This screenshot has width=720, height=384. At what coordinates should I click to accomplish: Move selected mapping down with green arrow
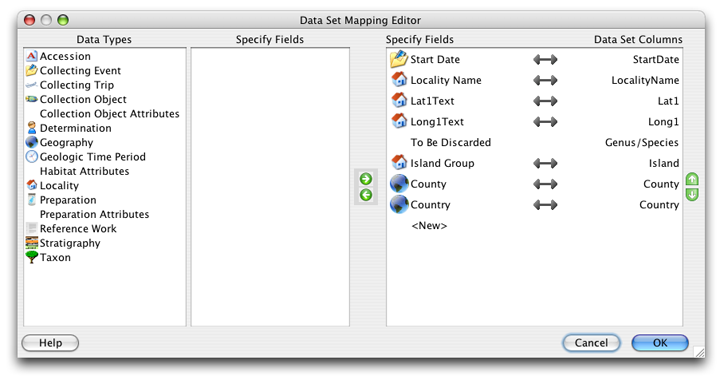(692, 194)
